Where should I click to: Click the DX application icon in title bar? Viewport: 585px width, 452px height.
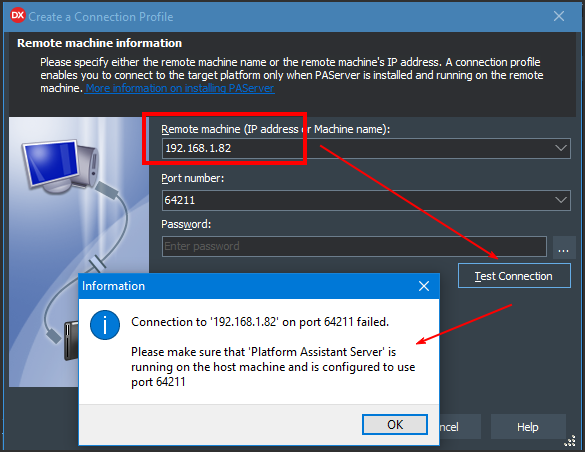point(18,16)
